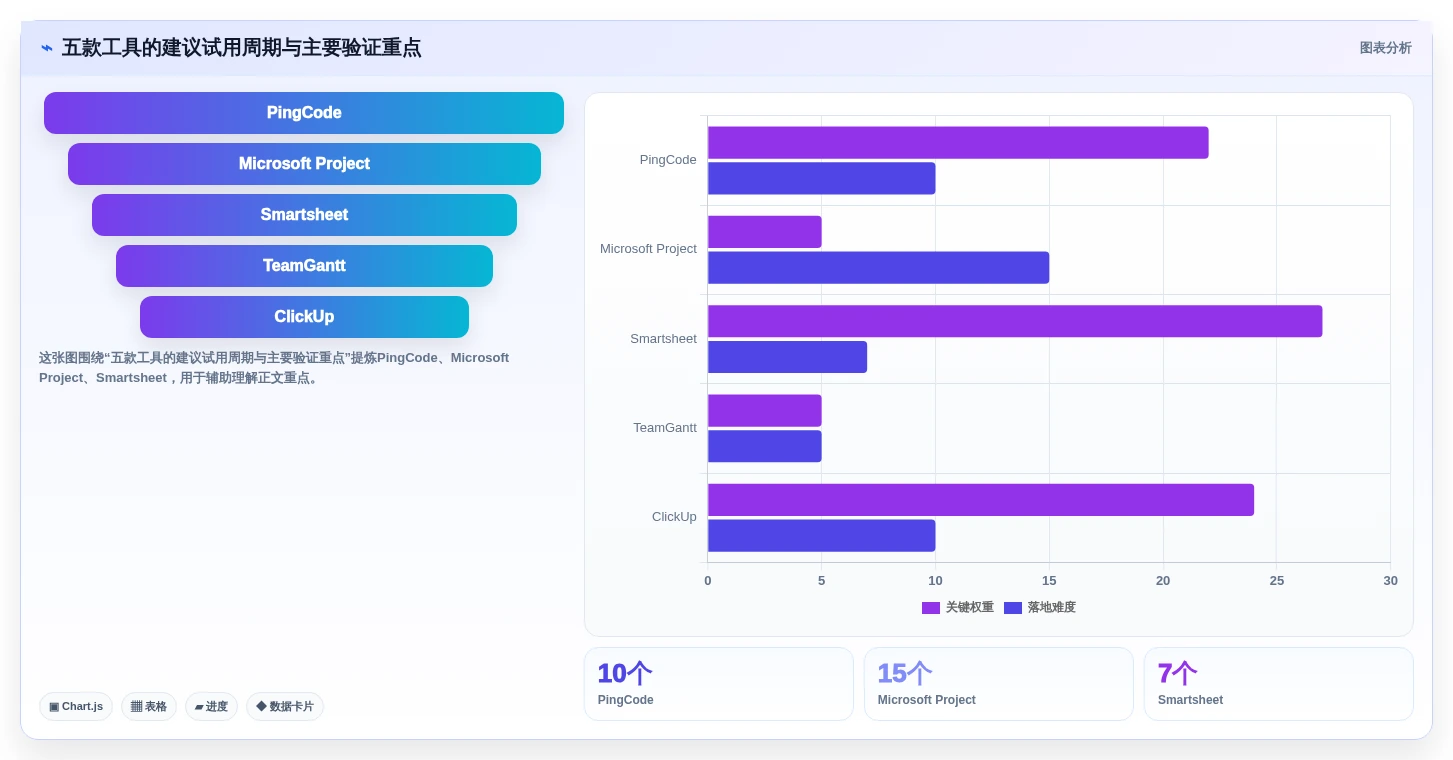Click the 图表分析 label
The height and width of the screenshot is (760, 1453).
[x=1385, y=48]
